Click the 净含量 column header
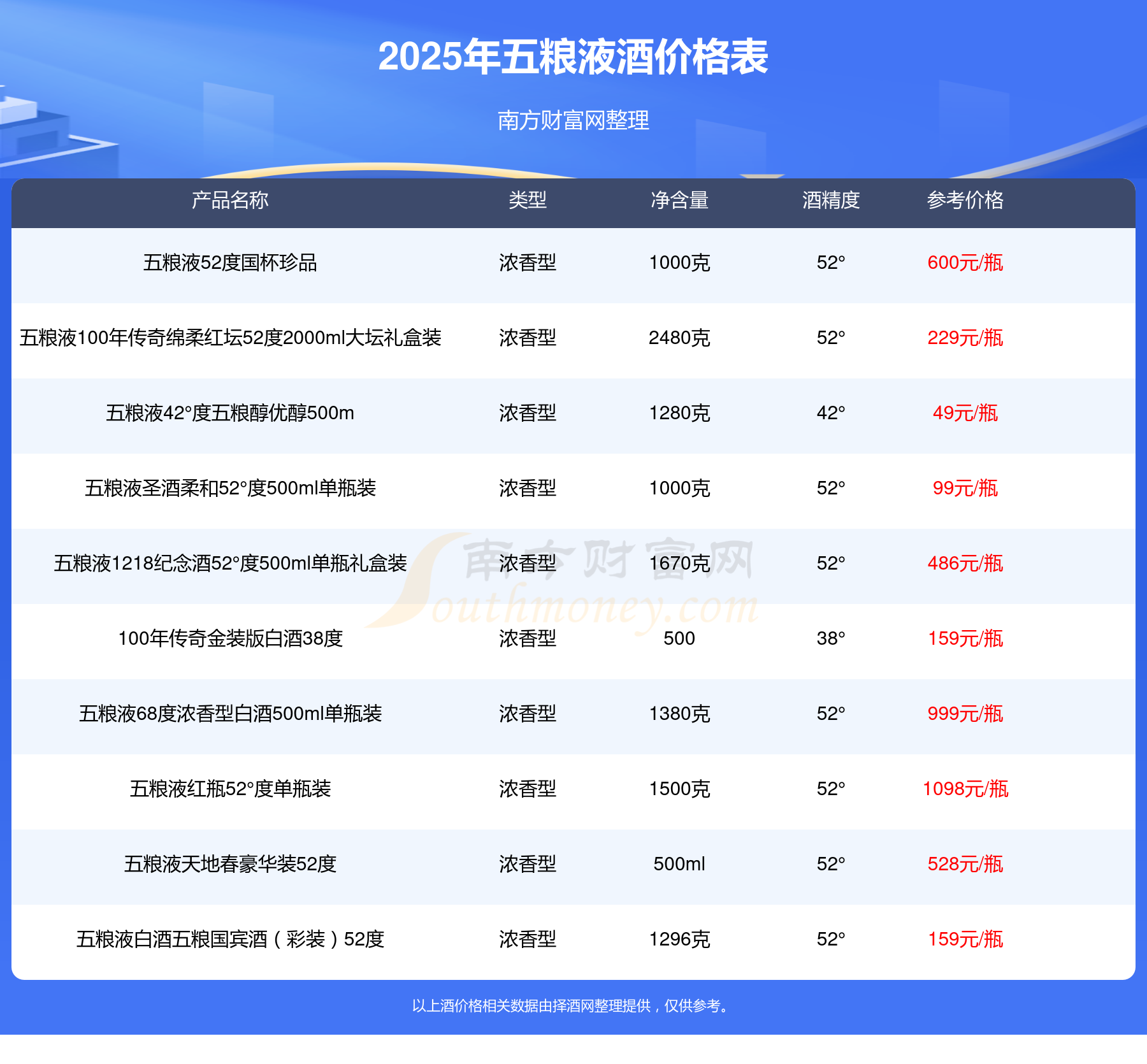 [x=679, y=200]
